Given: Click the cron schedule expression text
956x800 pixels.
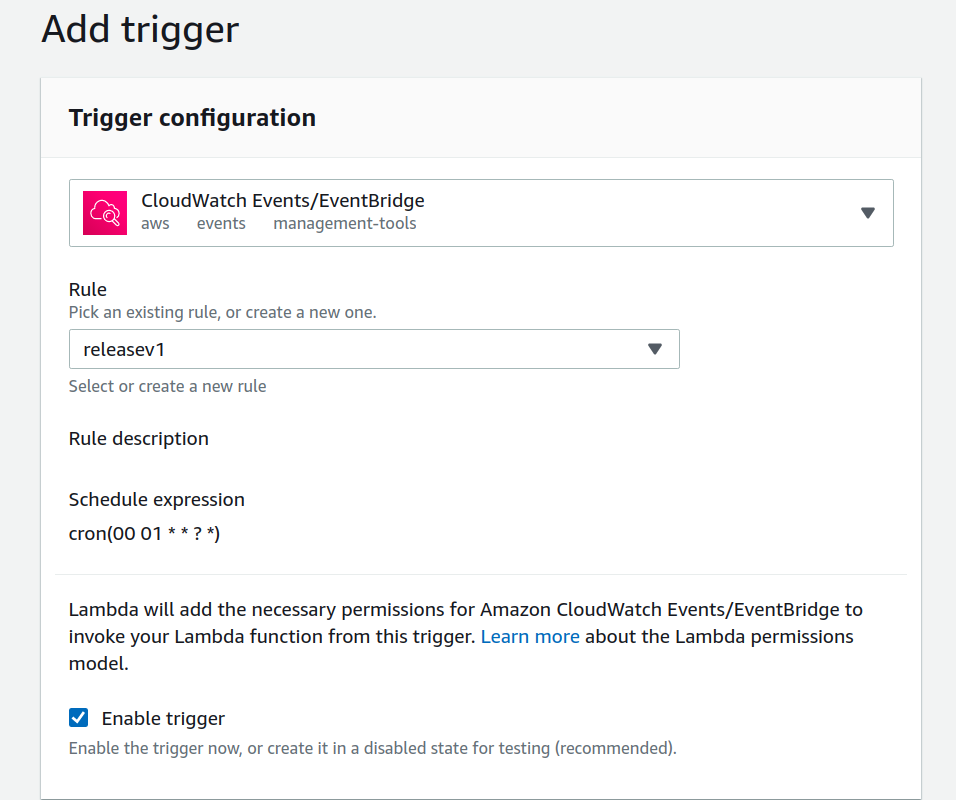Looking at the screenshot, I should point(143,533).
